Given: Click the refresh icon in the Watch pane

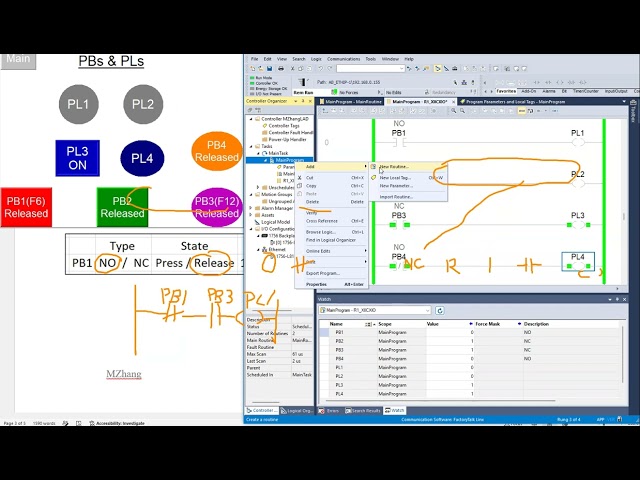Looking at the screenshot, I should (x=440, y=311).
